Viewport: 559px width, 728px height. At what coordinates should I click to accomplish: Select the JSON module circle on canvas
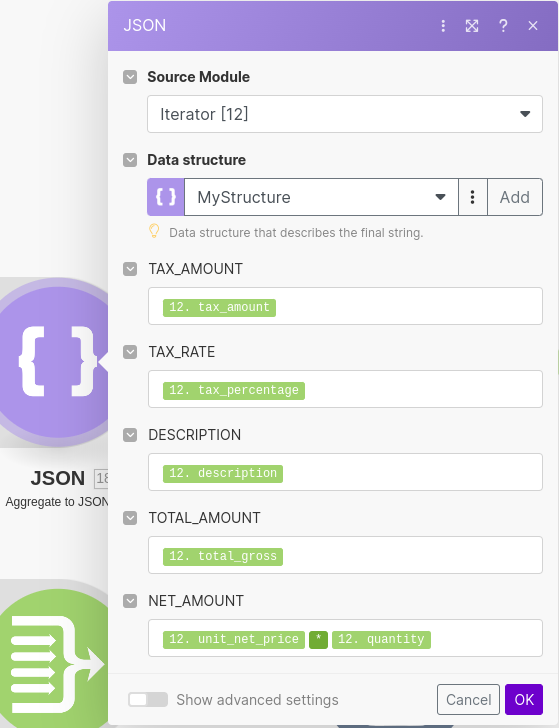[x=55, y=362]
